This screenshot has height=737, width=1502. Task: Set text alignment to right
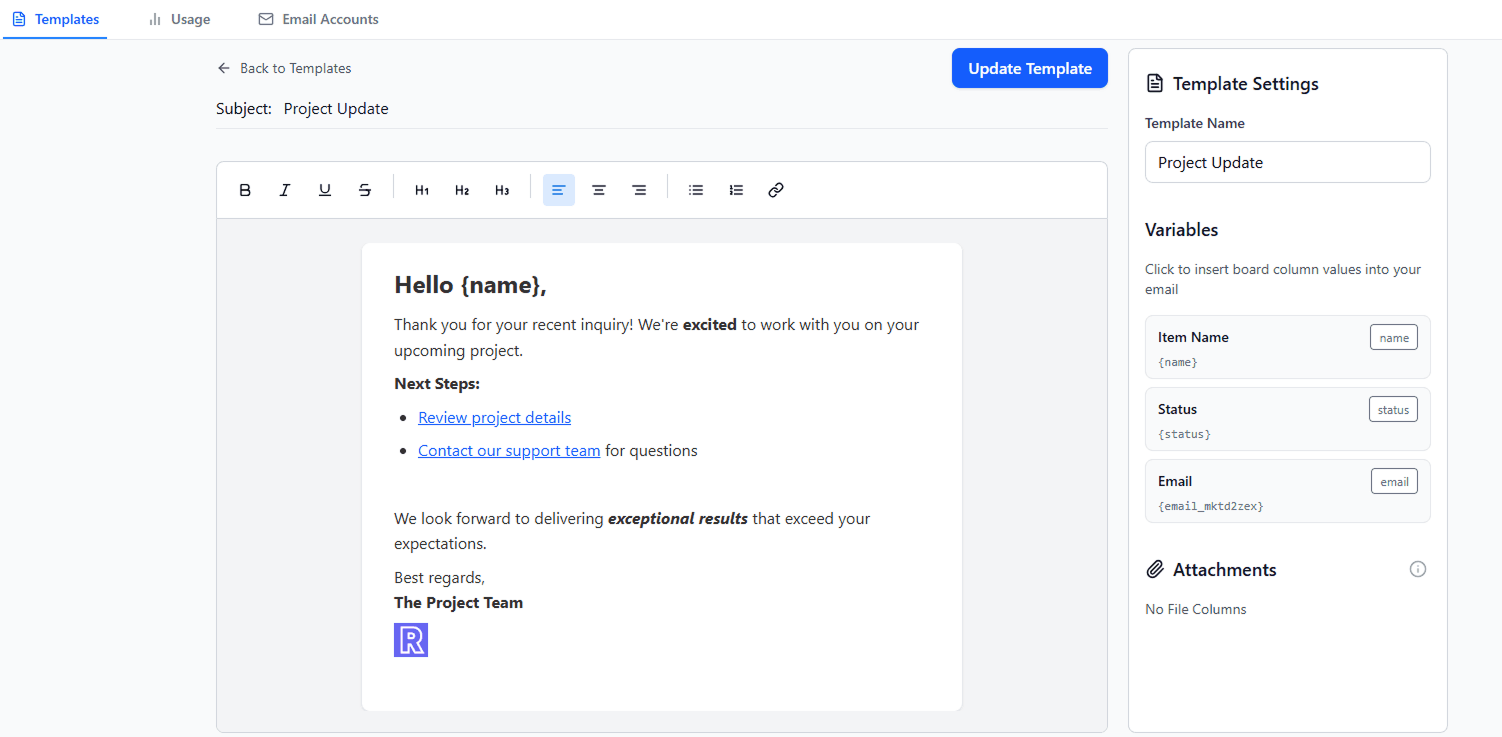pyautogui.click(x=639, y=189)
